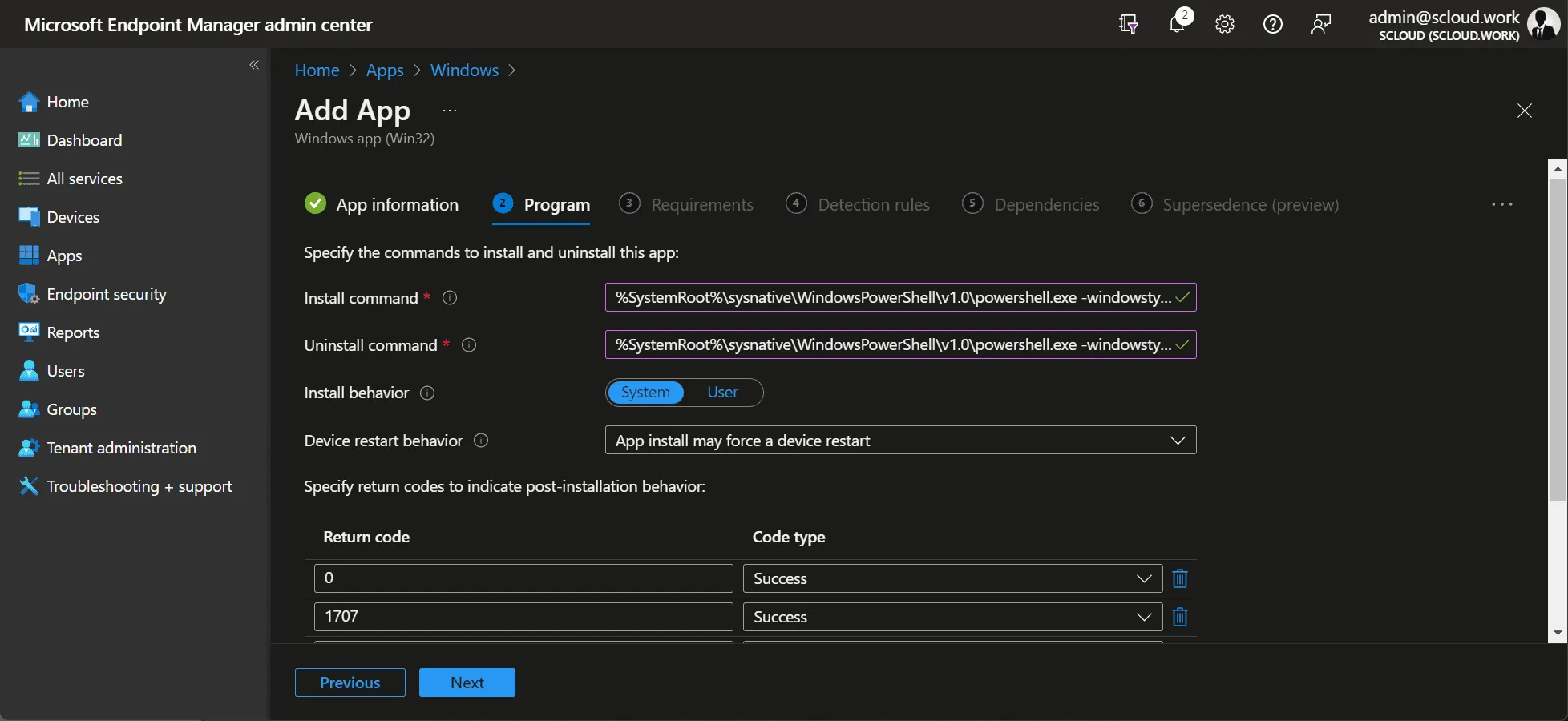Collapse the left navigation pane

(254, 65)
